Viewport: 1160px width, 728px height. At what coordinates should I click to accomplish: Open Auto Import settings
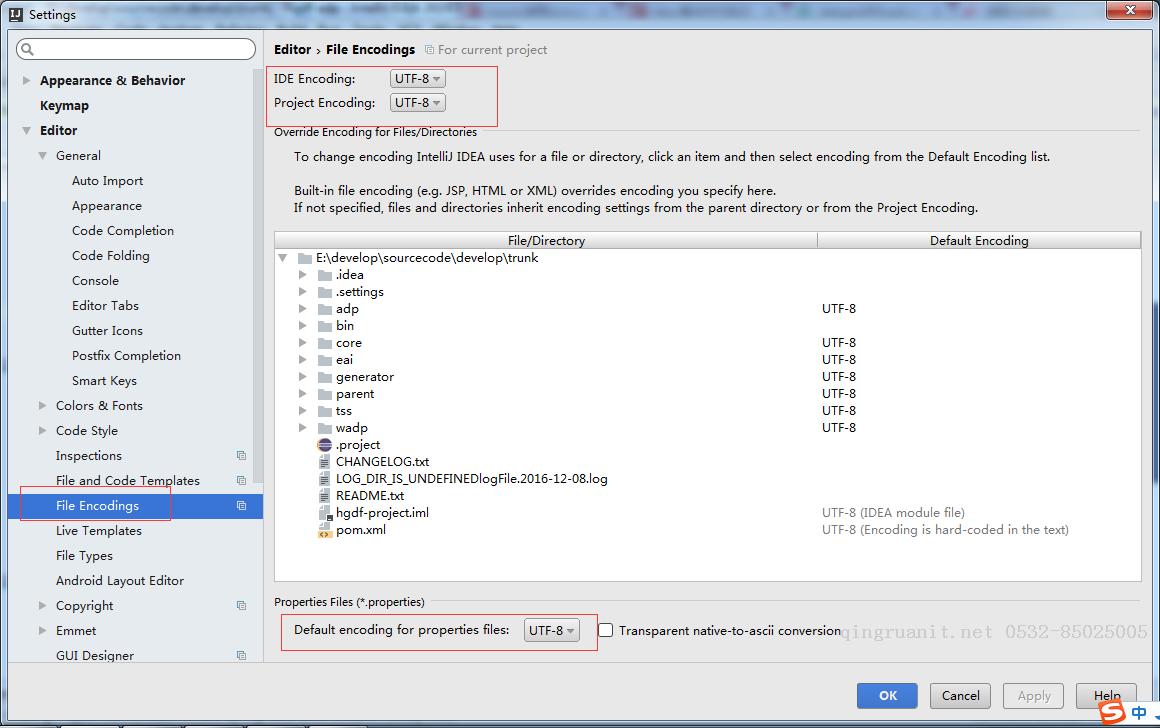pos(107,181)
